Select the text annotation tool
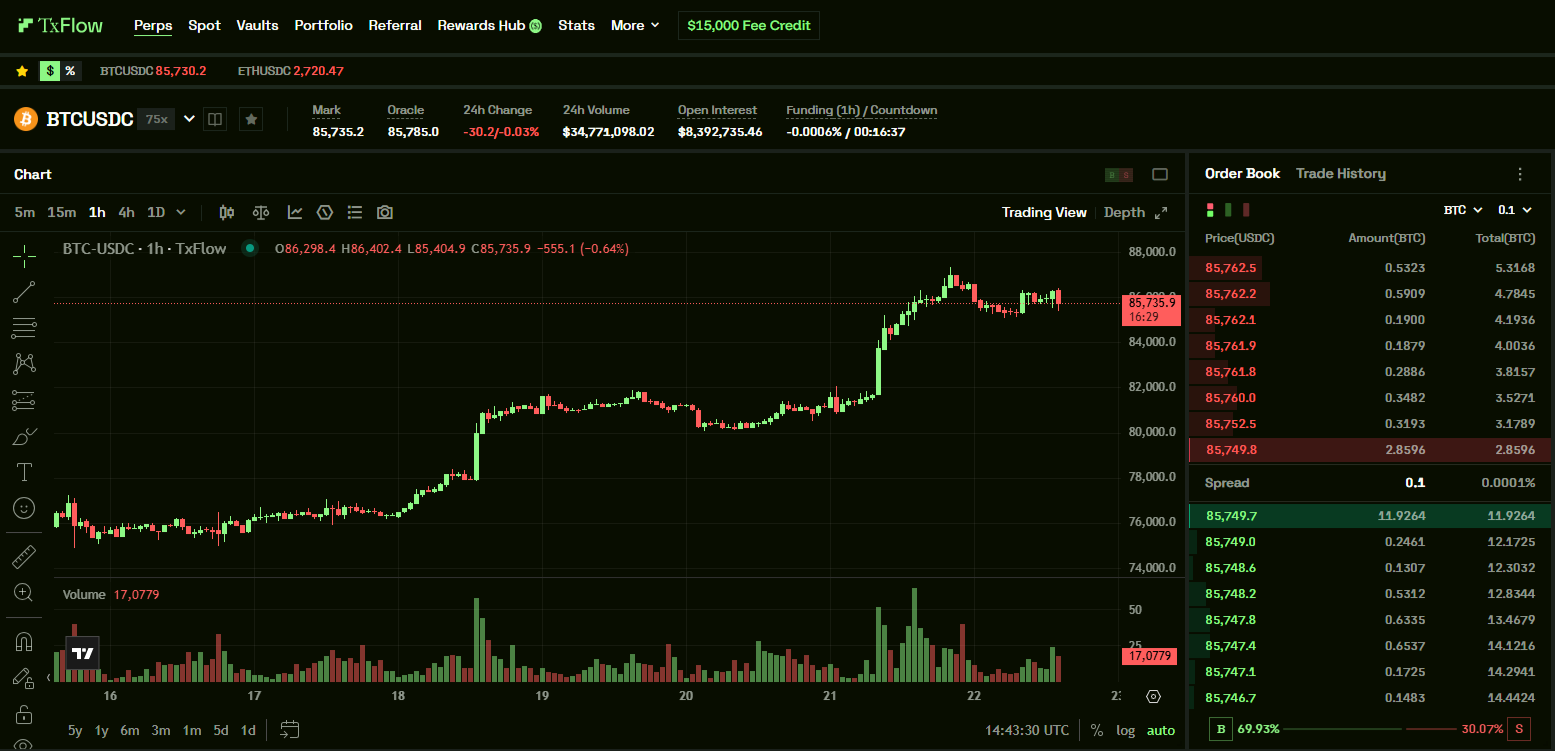 click(x=24, y=472)
